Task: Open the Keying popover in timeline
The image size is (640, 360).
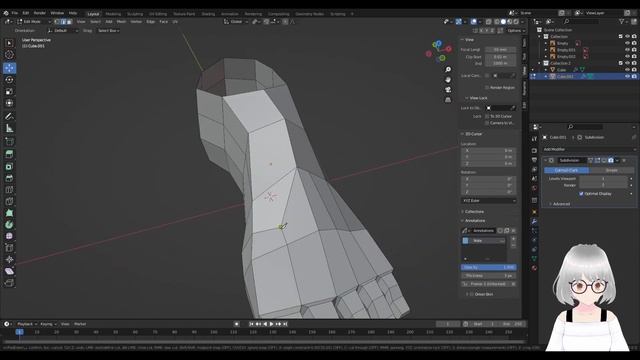Action: coord(48,324)
